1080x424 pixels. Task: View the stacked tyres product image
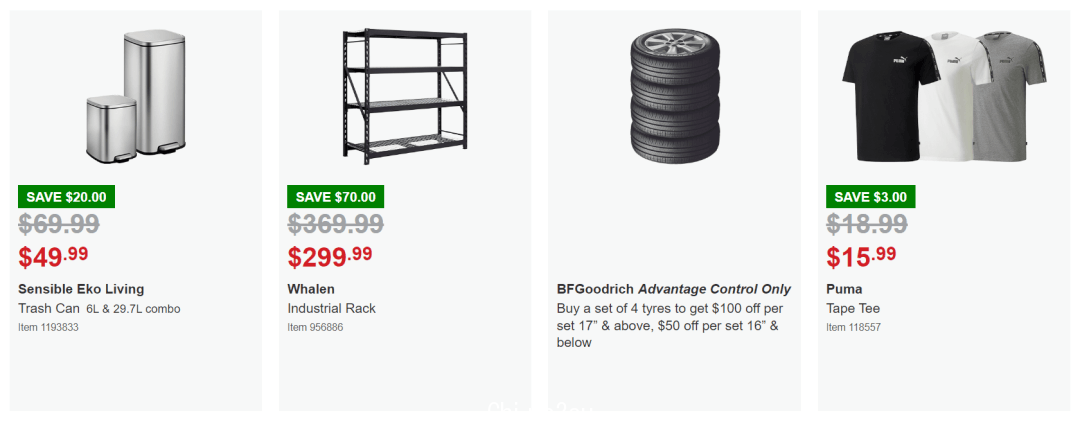(674, 96)
